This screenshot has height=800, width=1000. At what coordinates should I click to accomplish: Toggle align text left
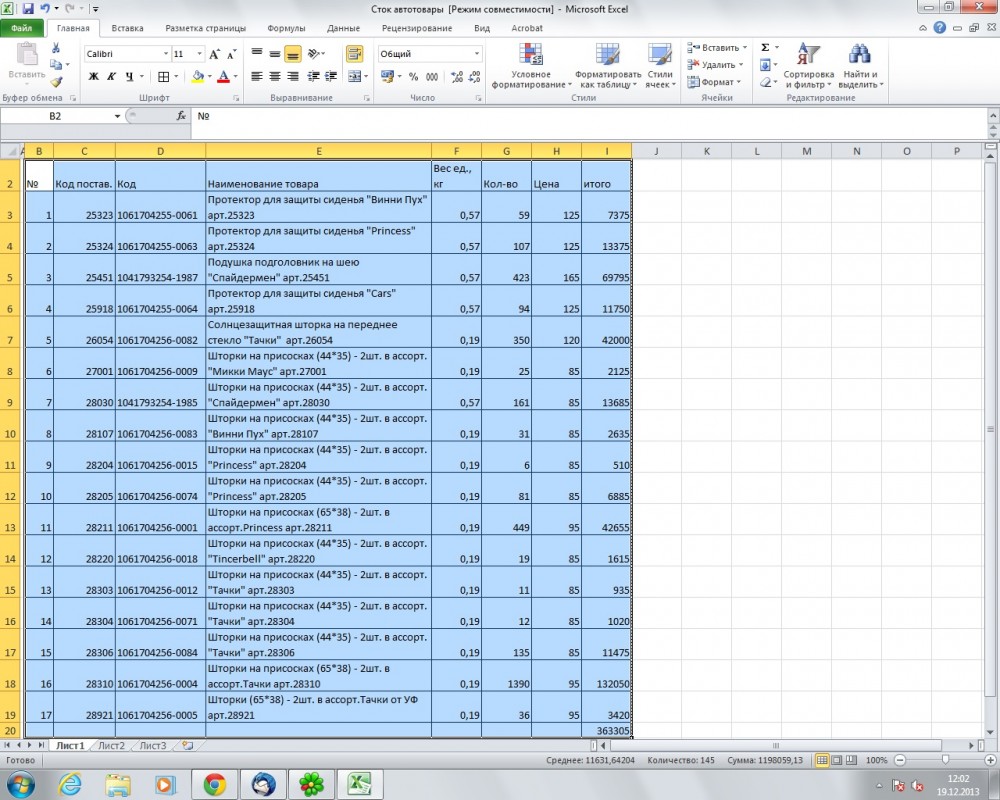click(x=257, y=77)
